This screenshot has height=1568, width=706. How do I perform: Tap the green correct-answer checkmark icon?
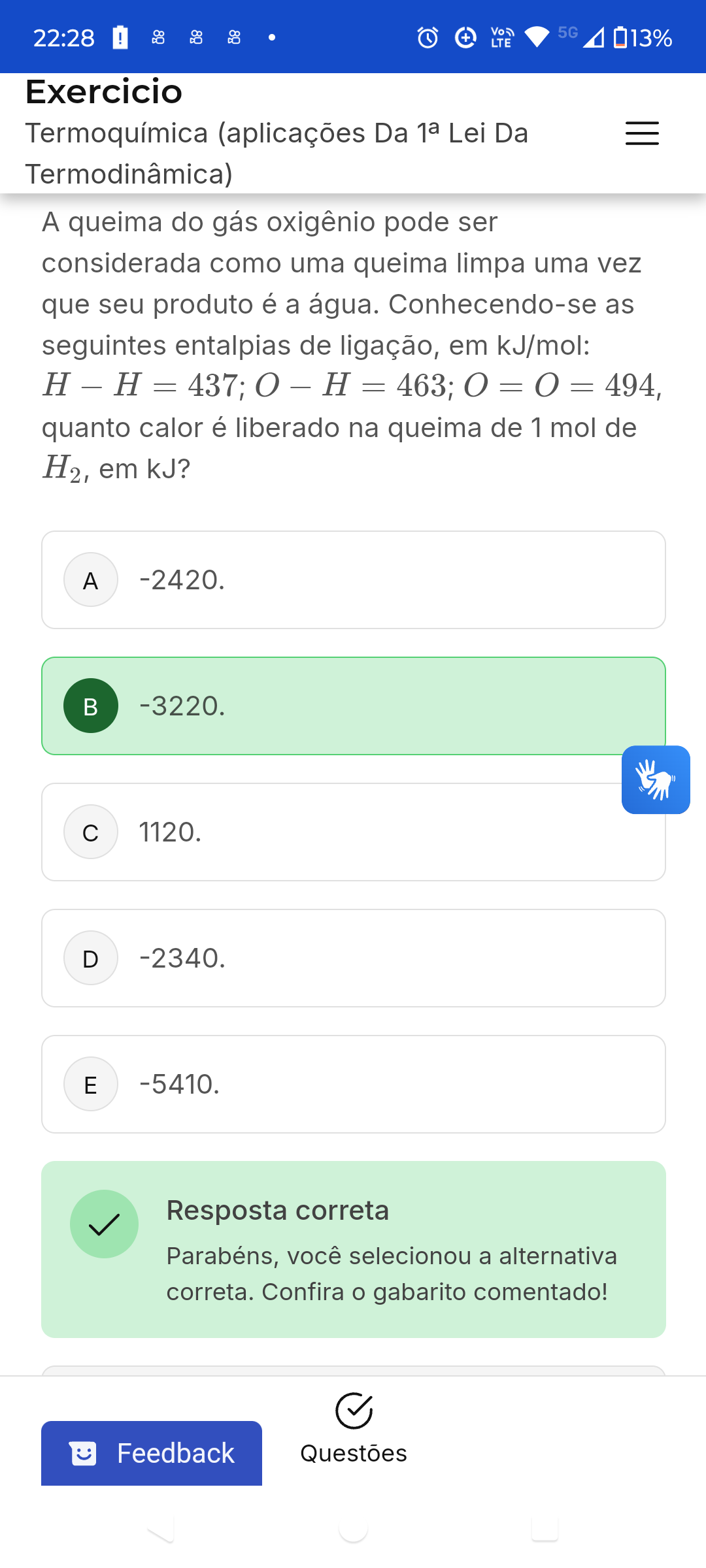click(x=104, y=1224)
